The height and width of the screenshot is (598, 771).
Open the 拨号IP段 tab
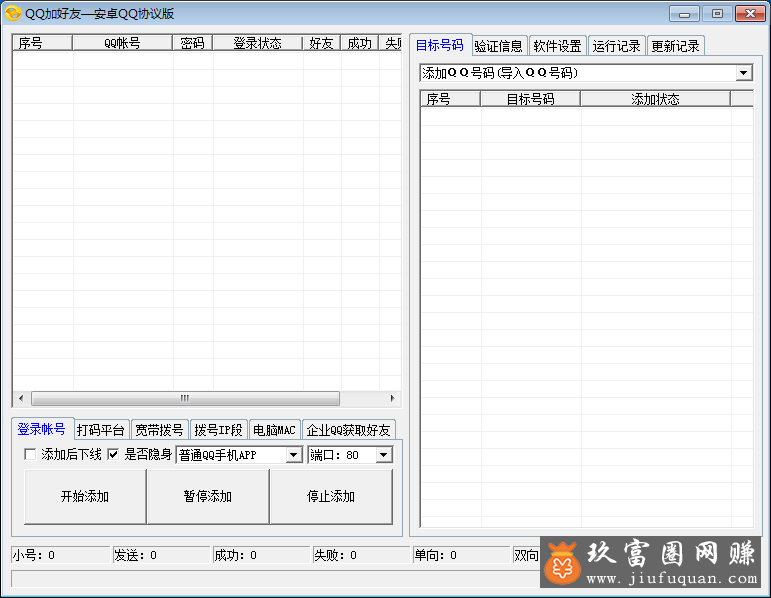[219, 430]
